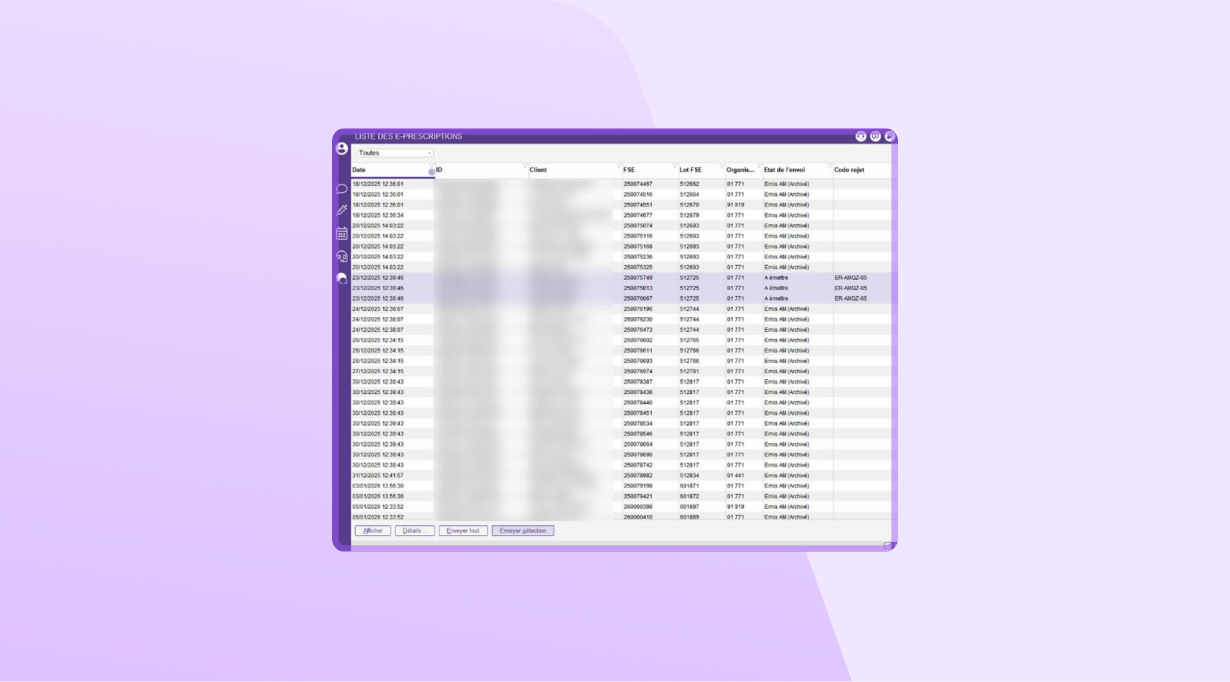
Task: Click the middle round icon in title bar
Action: click(x=875, y=136)
